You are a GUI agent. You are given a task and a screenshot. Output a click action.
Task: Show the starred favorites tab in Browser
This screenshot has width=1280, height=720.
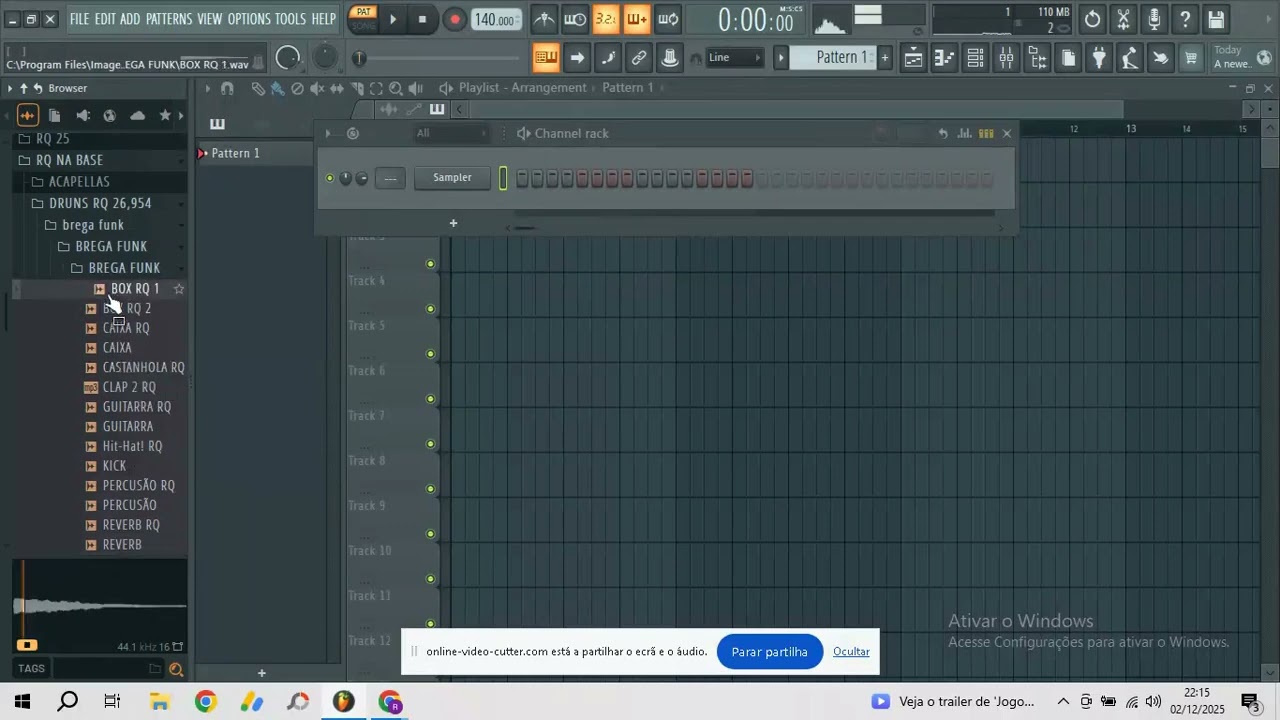[165, 115]
